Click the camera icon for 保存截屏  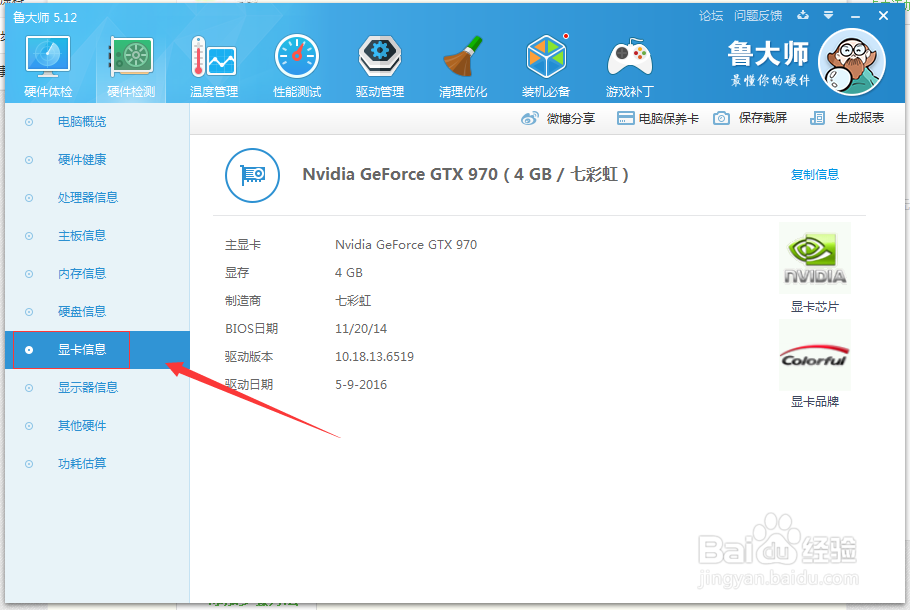[721, 118]
